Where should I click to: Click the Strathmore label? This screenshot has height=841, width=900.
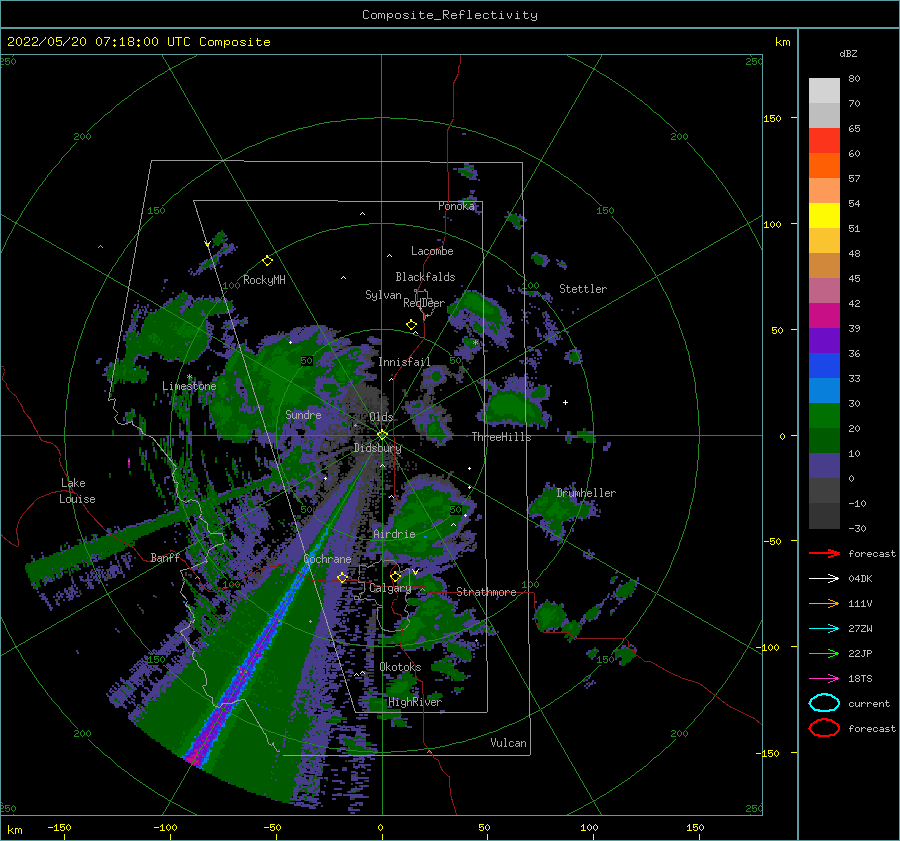click(x=487, y=592)
